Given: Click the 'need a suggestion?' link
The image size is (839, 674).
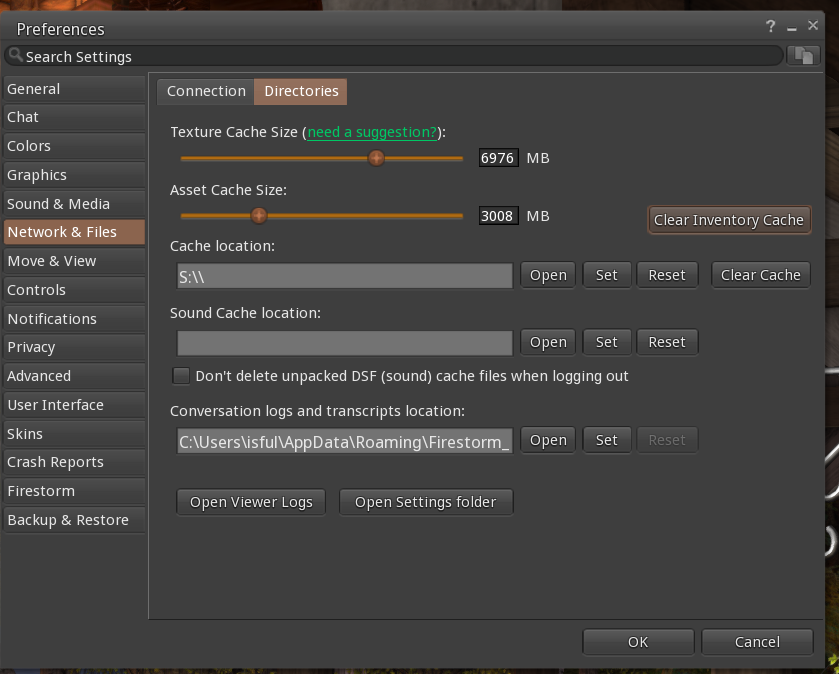Looking at the screenshot, I should pyautogui.click(x=372, y=132).
